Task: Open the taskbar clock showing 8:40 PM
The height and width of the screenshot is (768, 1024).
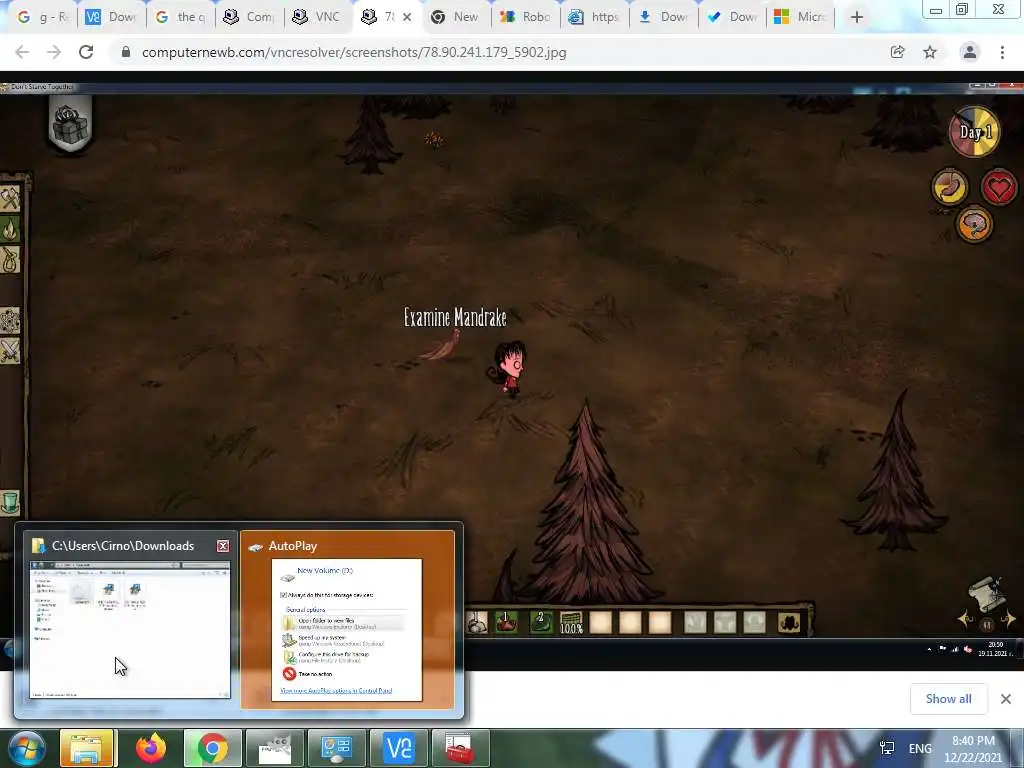Action: [973, 748]
